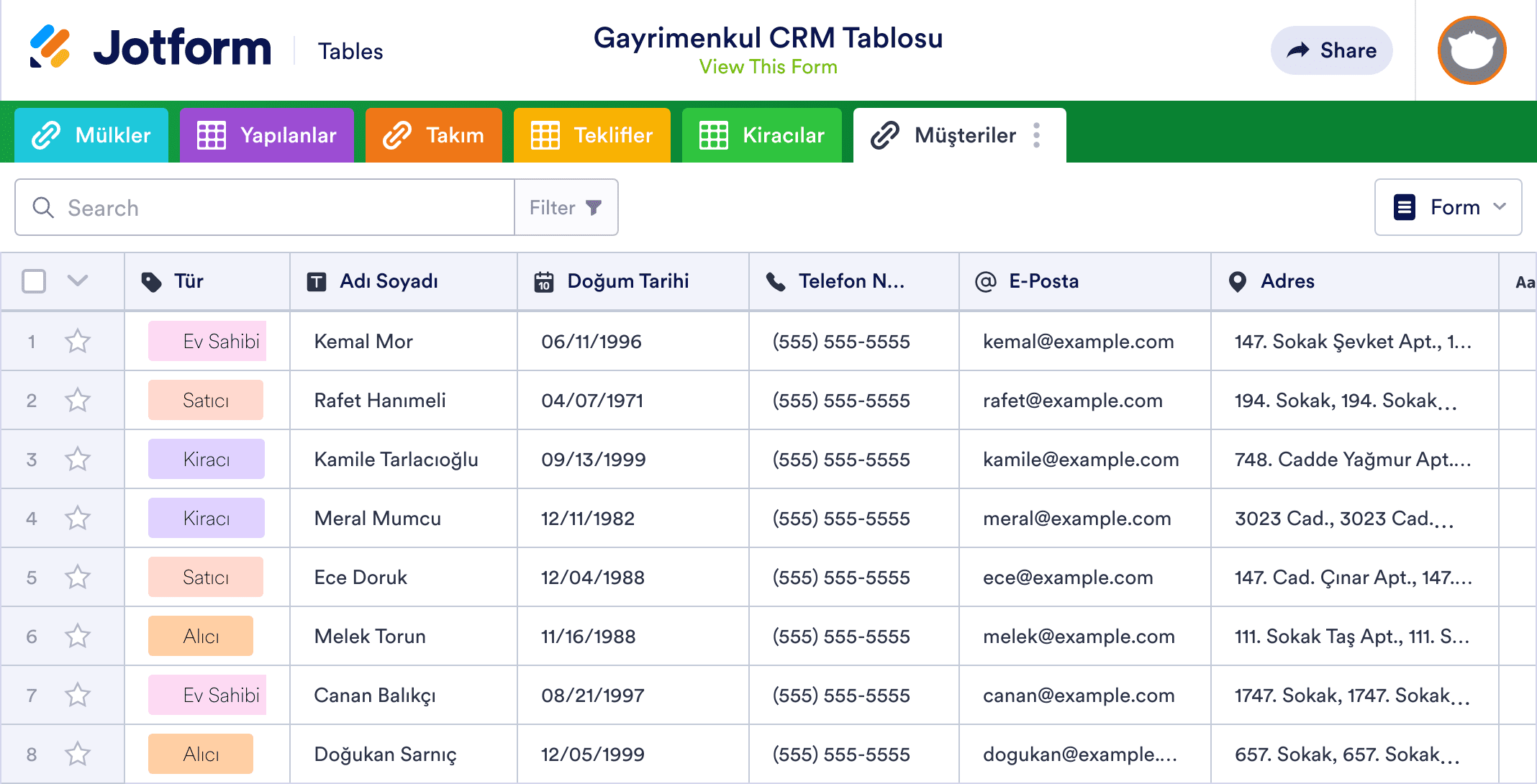Image resolution: width=1537 pixels, height=784 pixels.
Task: Favorite Kemal Mor's row with the star
Action: (x=77, y=341)
